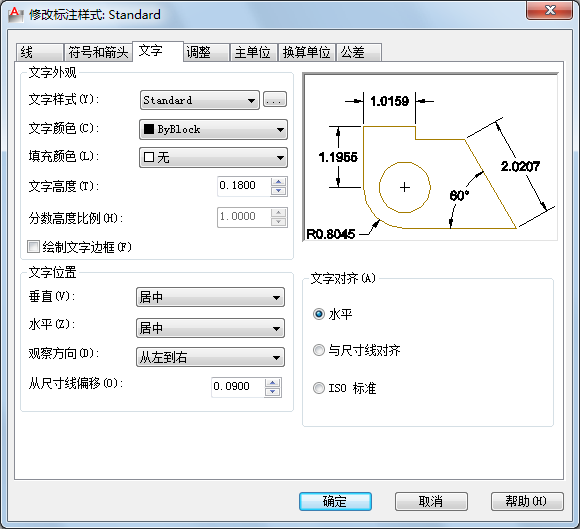
Task: Decrease text height with down spinner arrow
Action: pyautogui.click(x=279, y=191)
